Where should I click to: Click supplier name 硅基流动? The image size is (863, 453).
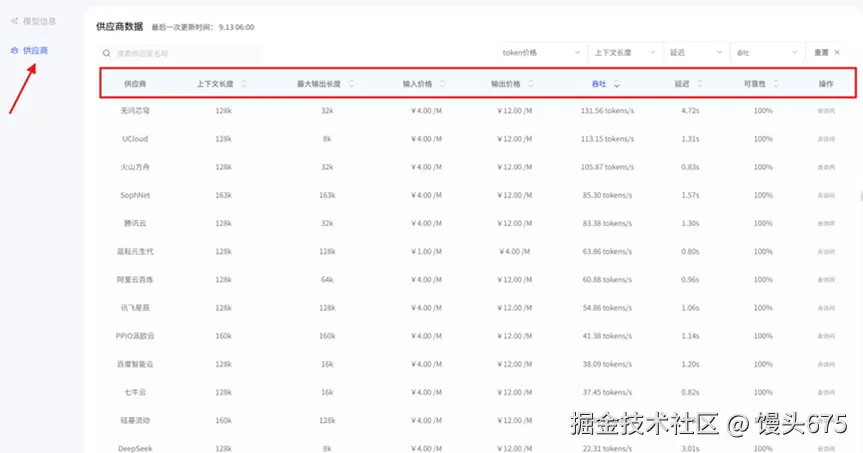(135, 421)
